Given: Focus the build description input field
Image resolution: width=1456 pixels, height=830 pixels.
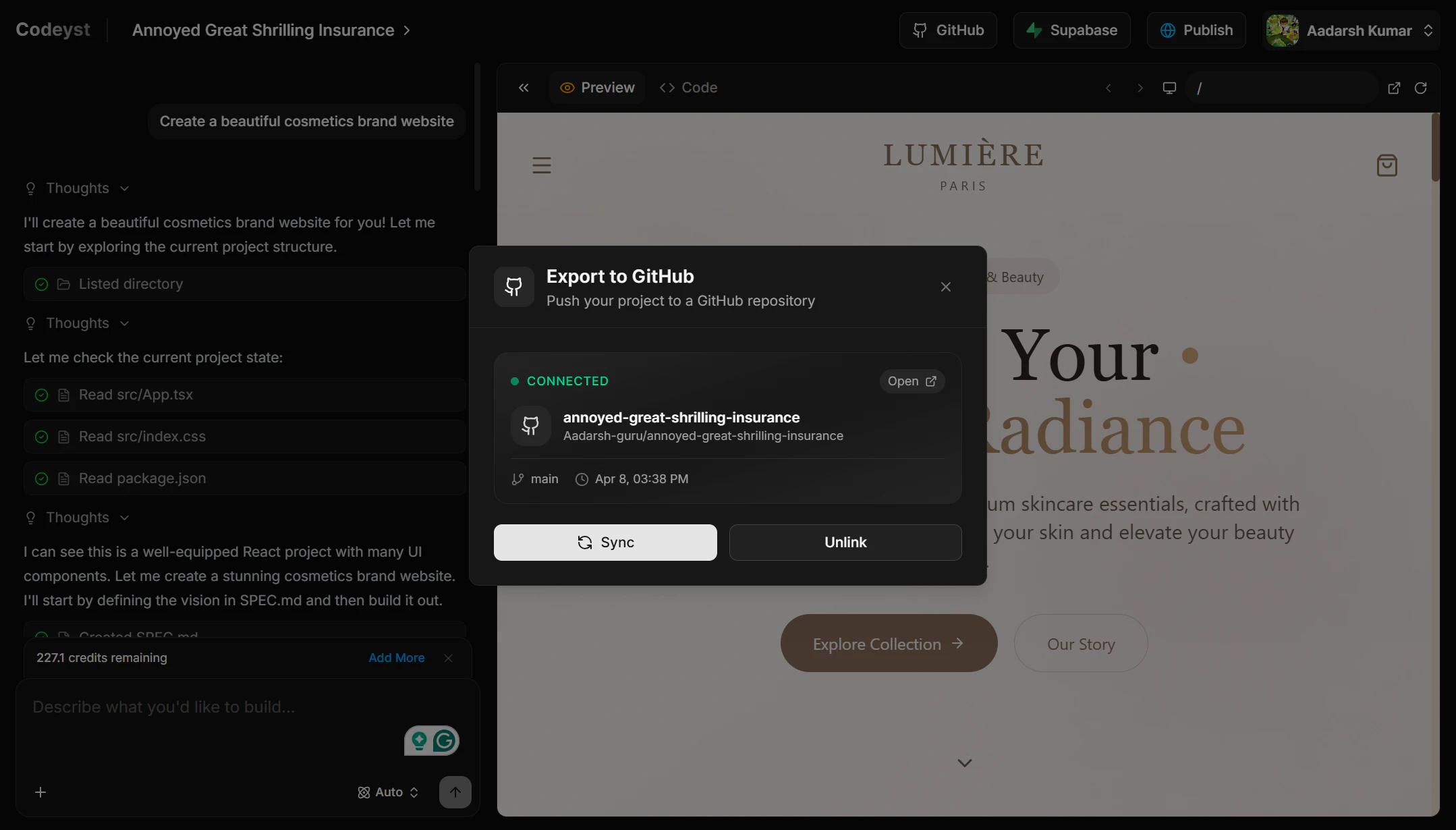Looking at the screenshot, I should [216, 707].
